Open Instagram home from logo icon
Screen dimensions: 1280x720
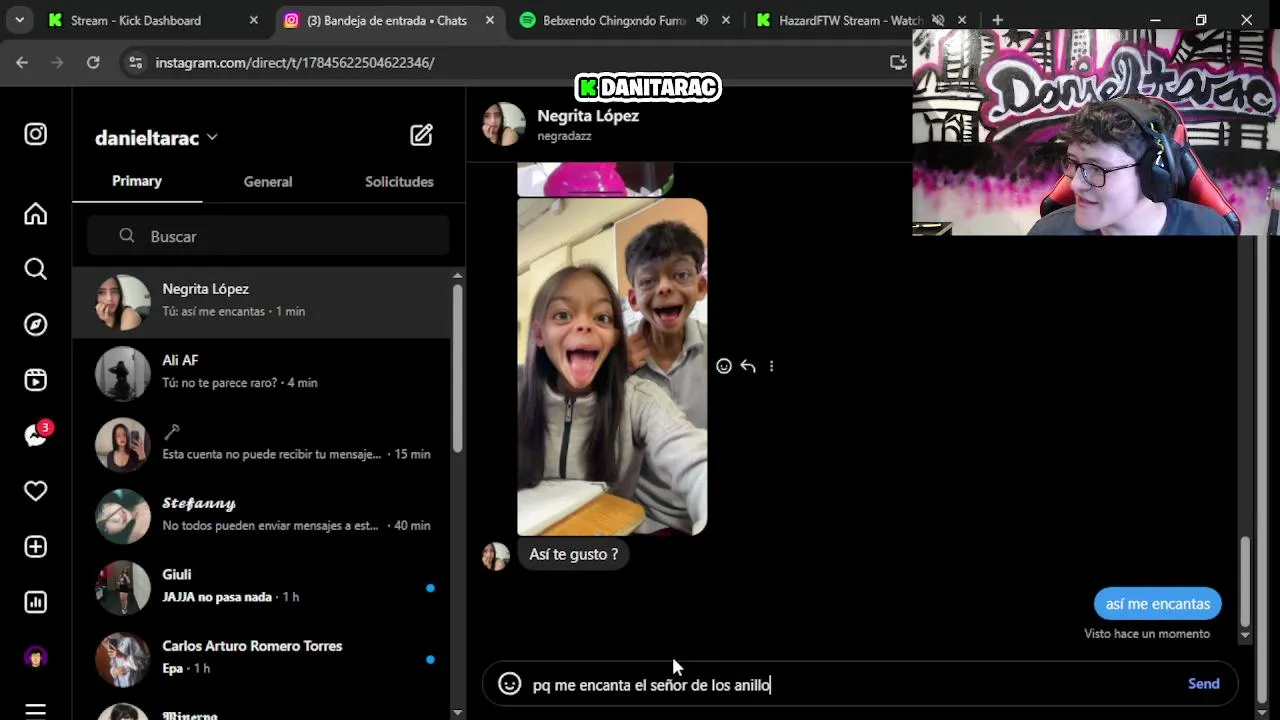pyautogui.click(x=36, y=134)
